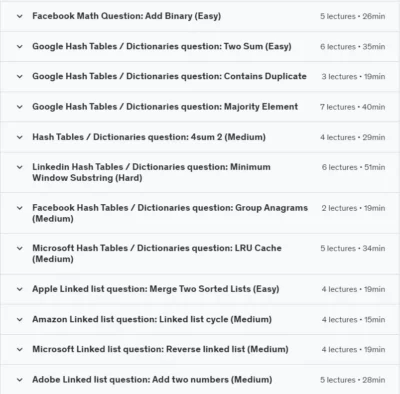Expand chevron next to Reverse linked list
400x394 pixels.
click(20, 349)
